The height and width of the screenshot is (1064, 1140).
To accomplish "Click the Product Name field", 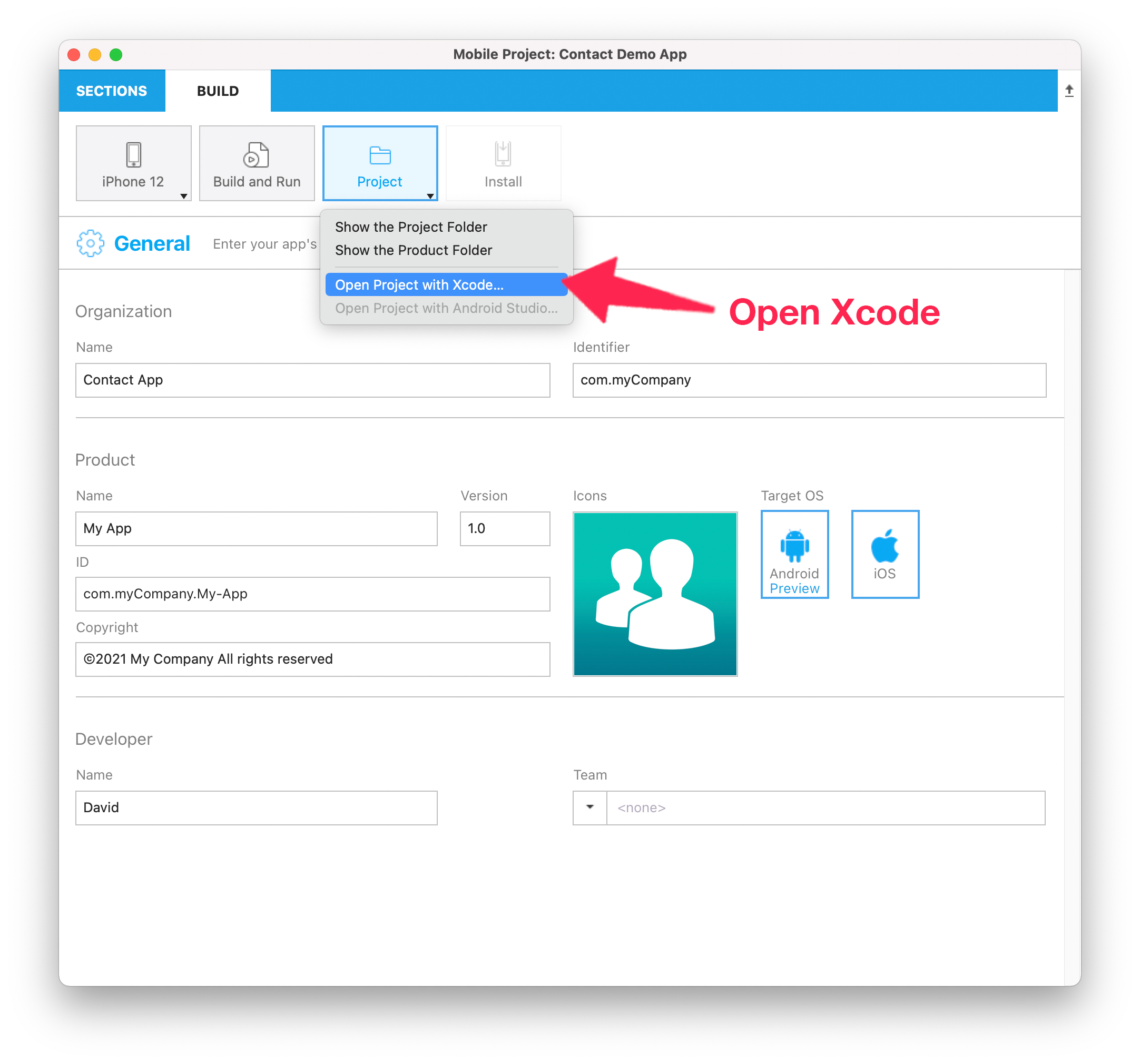I will pos(257,528).
